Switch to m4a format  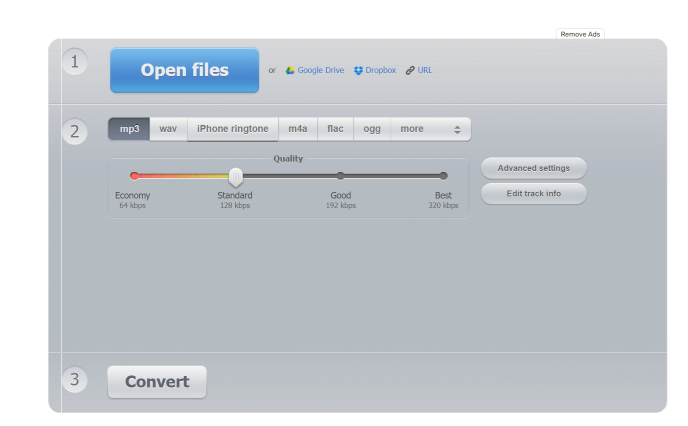tap(297, 129)
